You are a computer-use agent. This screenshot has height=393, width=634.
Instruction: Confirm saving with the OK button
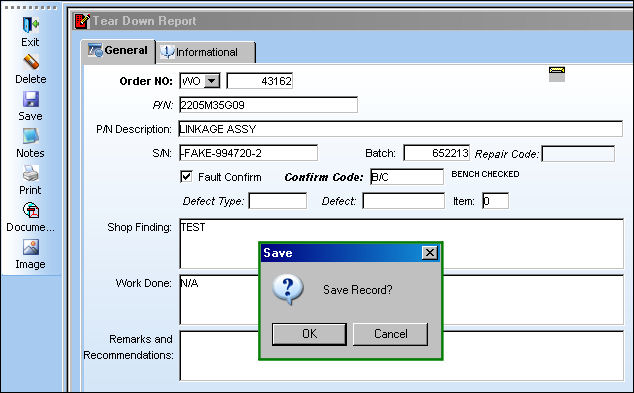click(309, 334)
